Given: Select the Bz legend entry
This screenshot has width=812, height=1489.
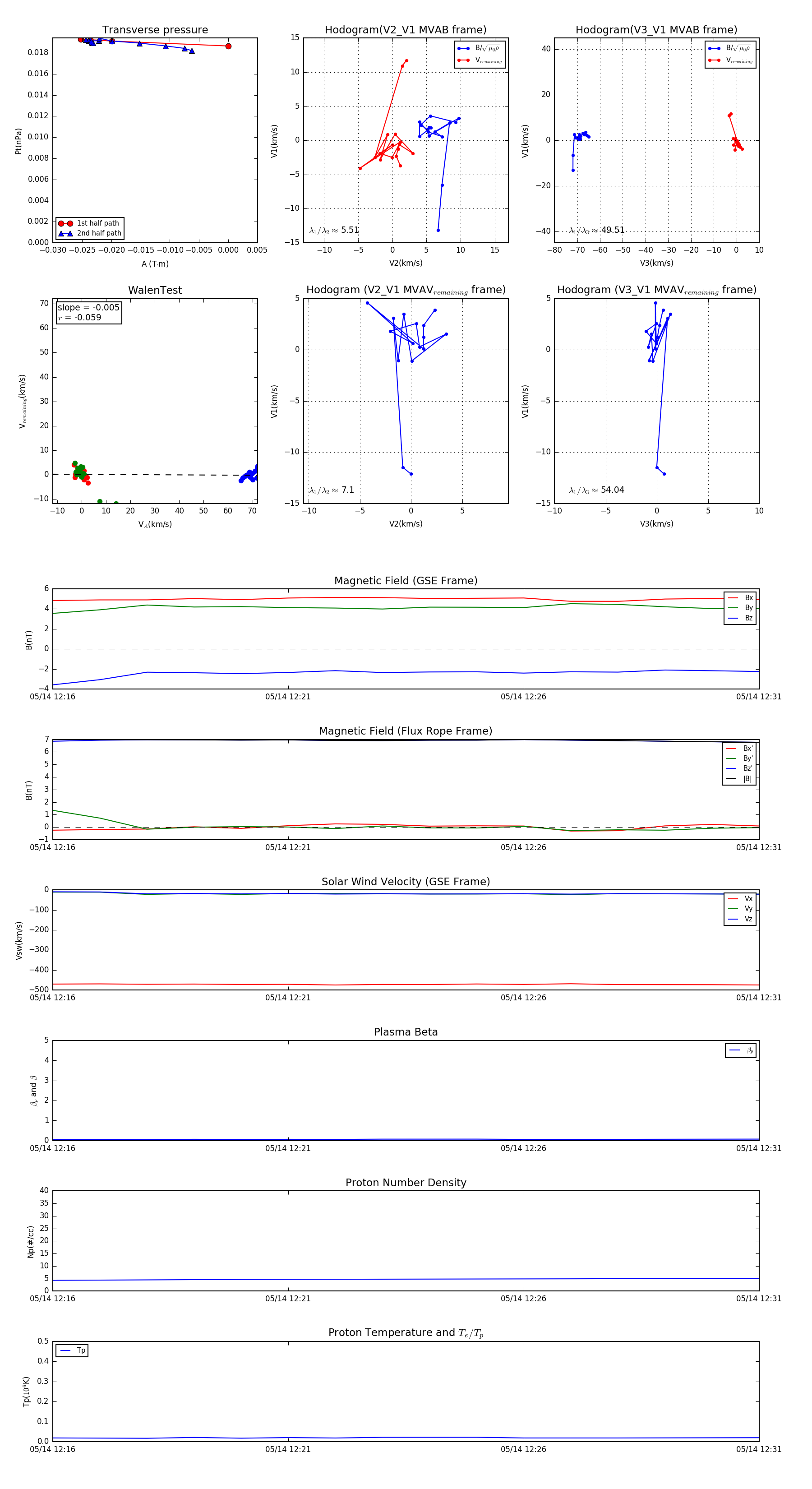Looking at the screenshot, I should [740, 618].
